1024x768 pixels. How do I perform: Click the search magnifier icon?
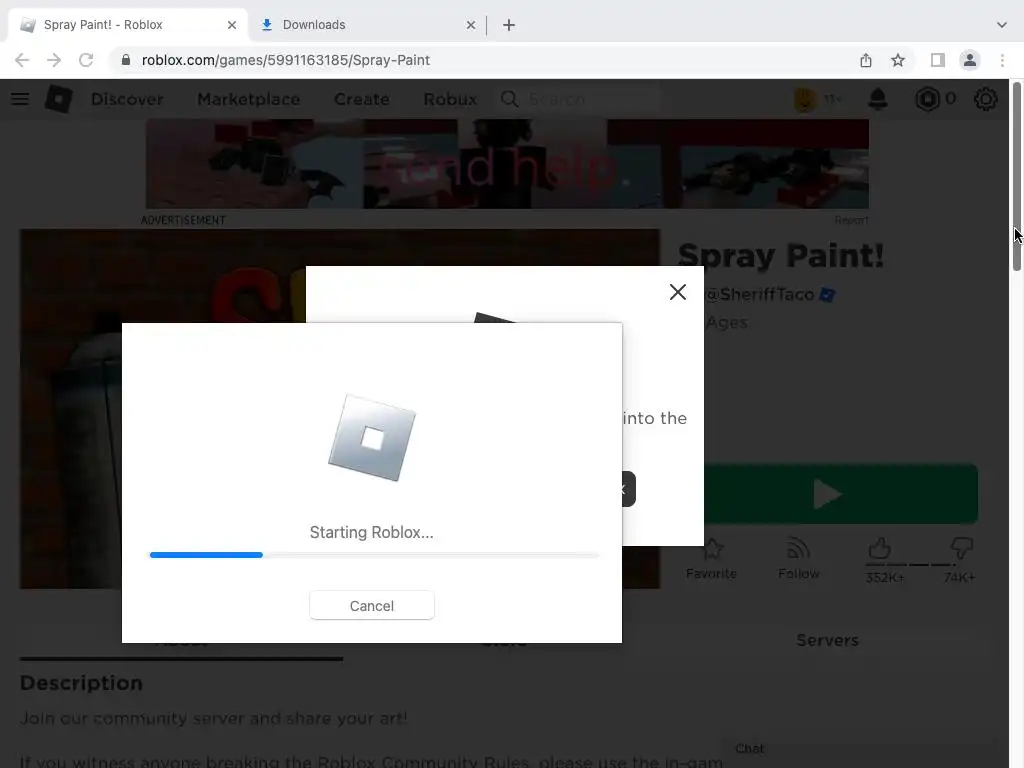point(509,99)
